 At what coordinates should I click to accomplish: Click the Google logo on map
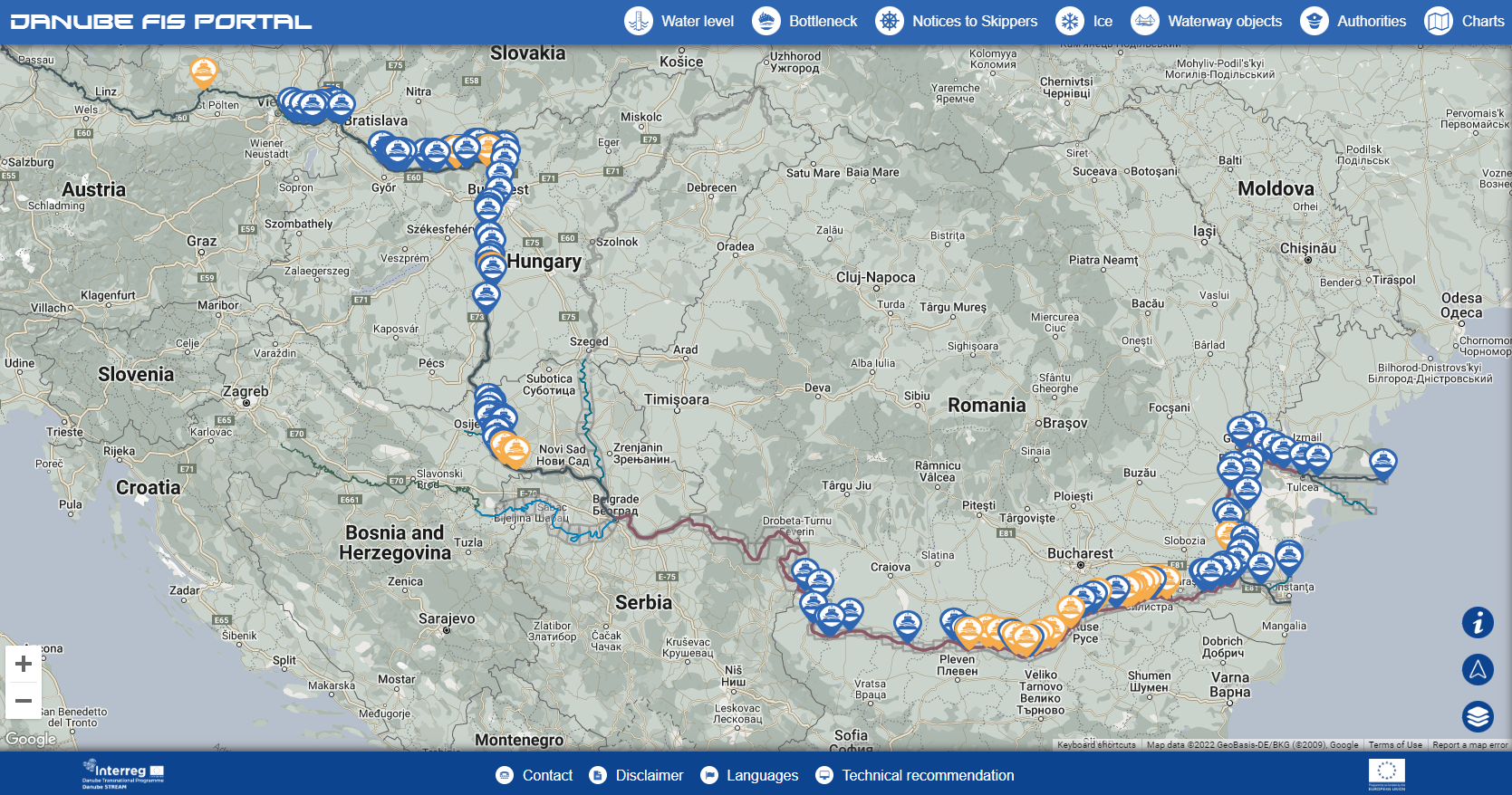coord(31,739)
